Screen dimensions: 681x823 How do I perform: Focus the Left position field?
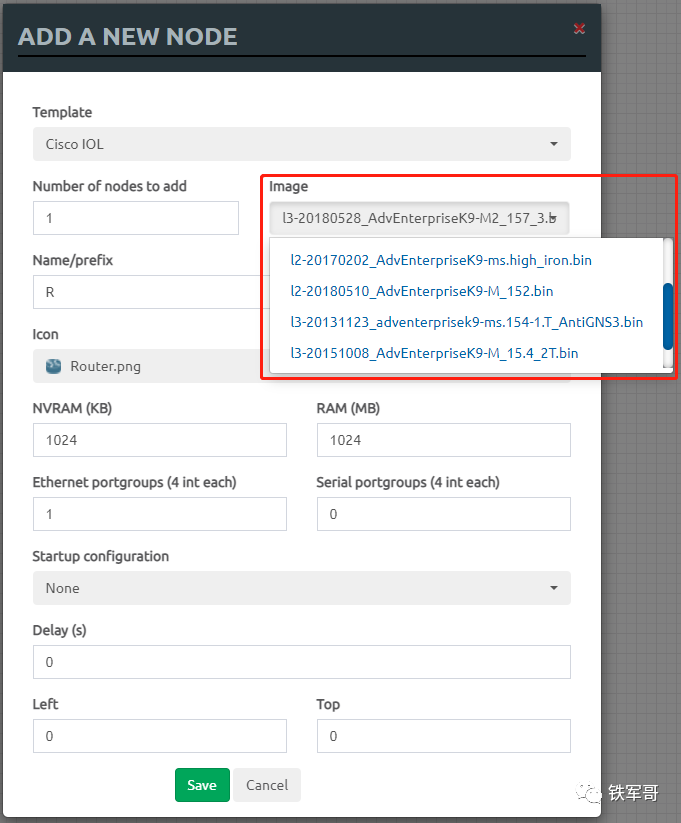click(x=160, y=736)
